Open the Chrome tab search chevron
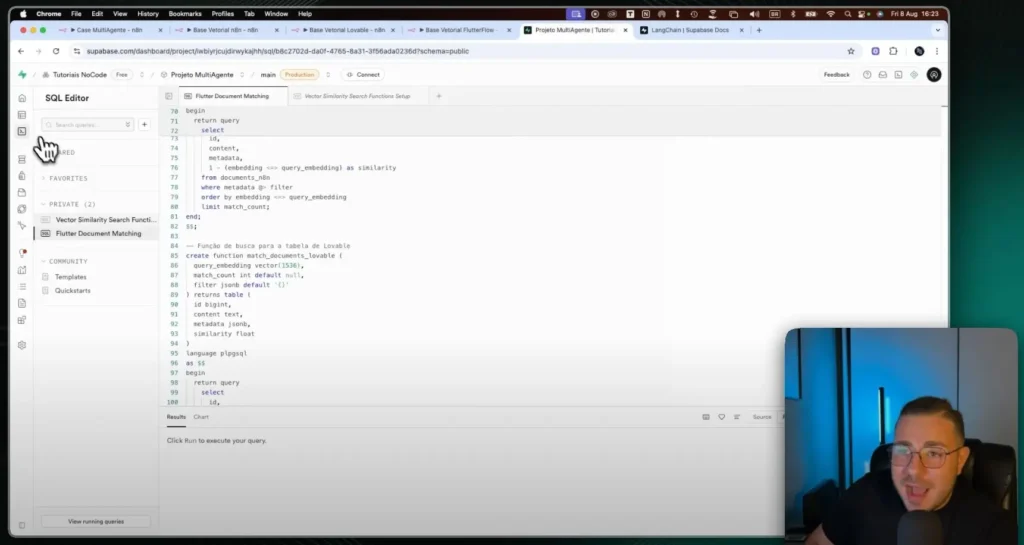Viewport: 1024px width, 545px height. tap(938, 30)
